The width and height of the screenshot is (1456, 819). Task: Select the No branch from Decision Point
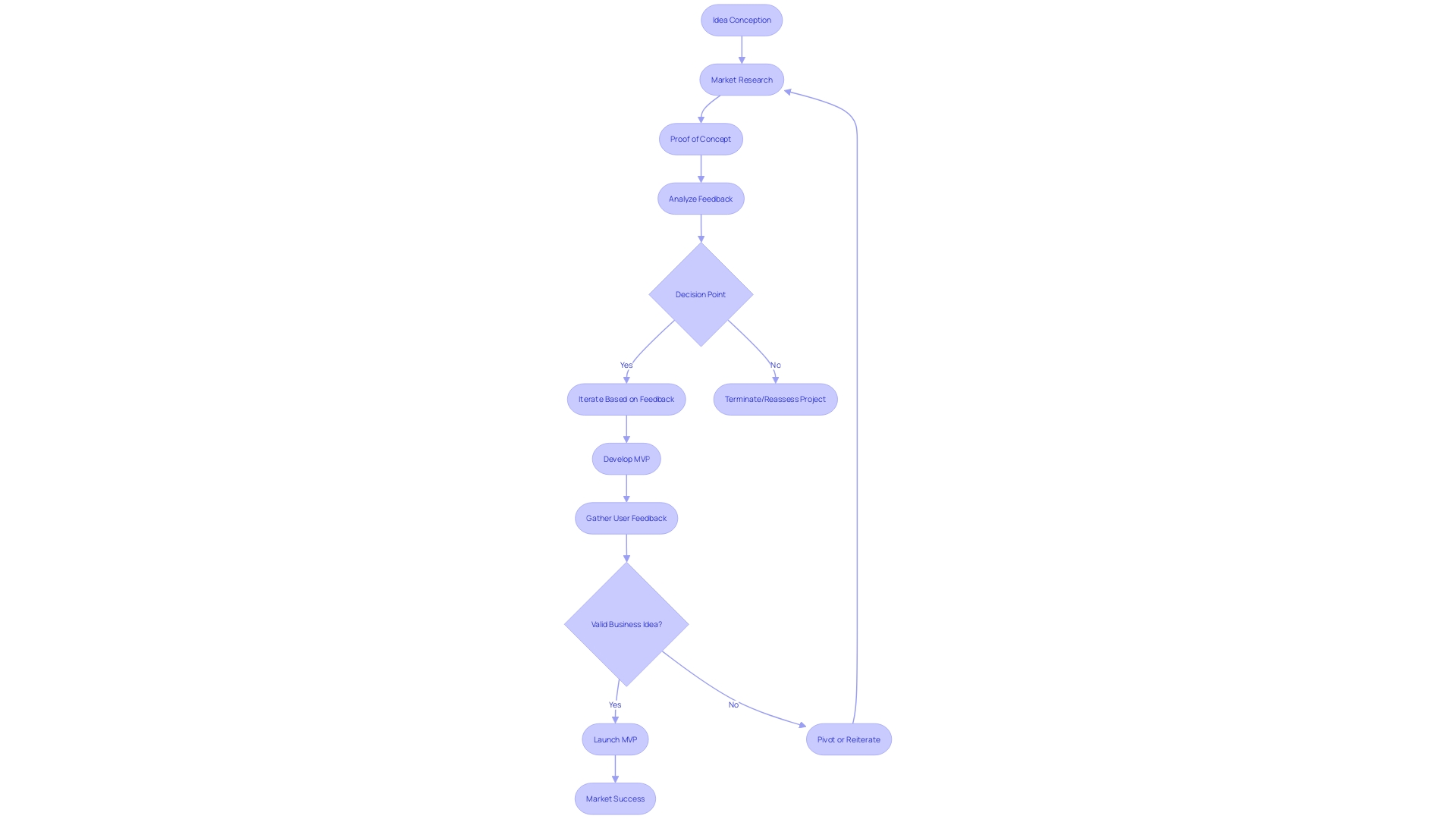tap(775, 364)
